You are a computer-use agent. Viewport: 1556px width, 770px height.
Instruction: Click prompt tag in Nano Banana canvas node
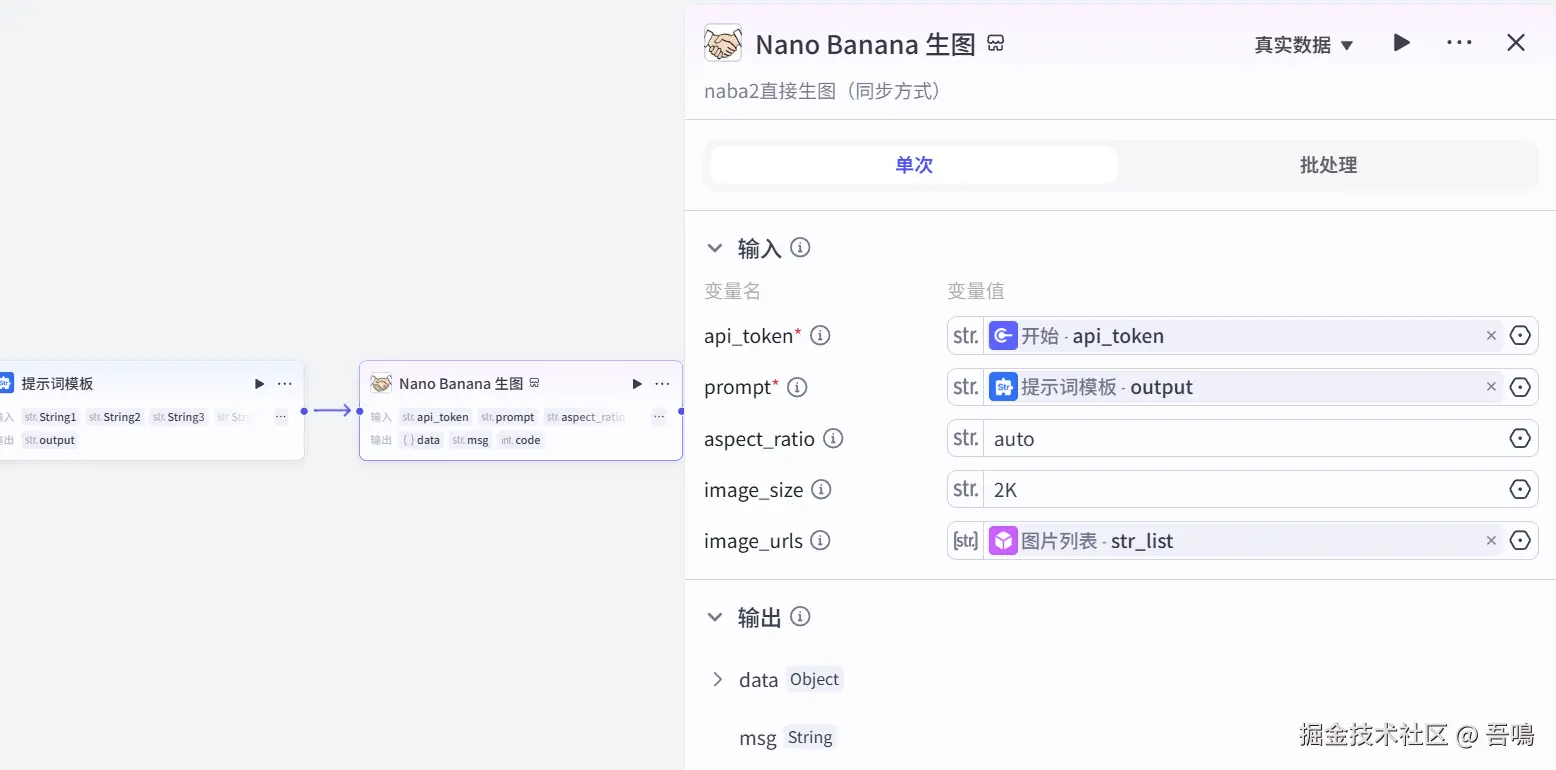coord(507,417)
